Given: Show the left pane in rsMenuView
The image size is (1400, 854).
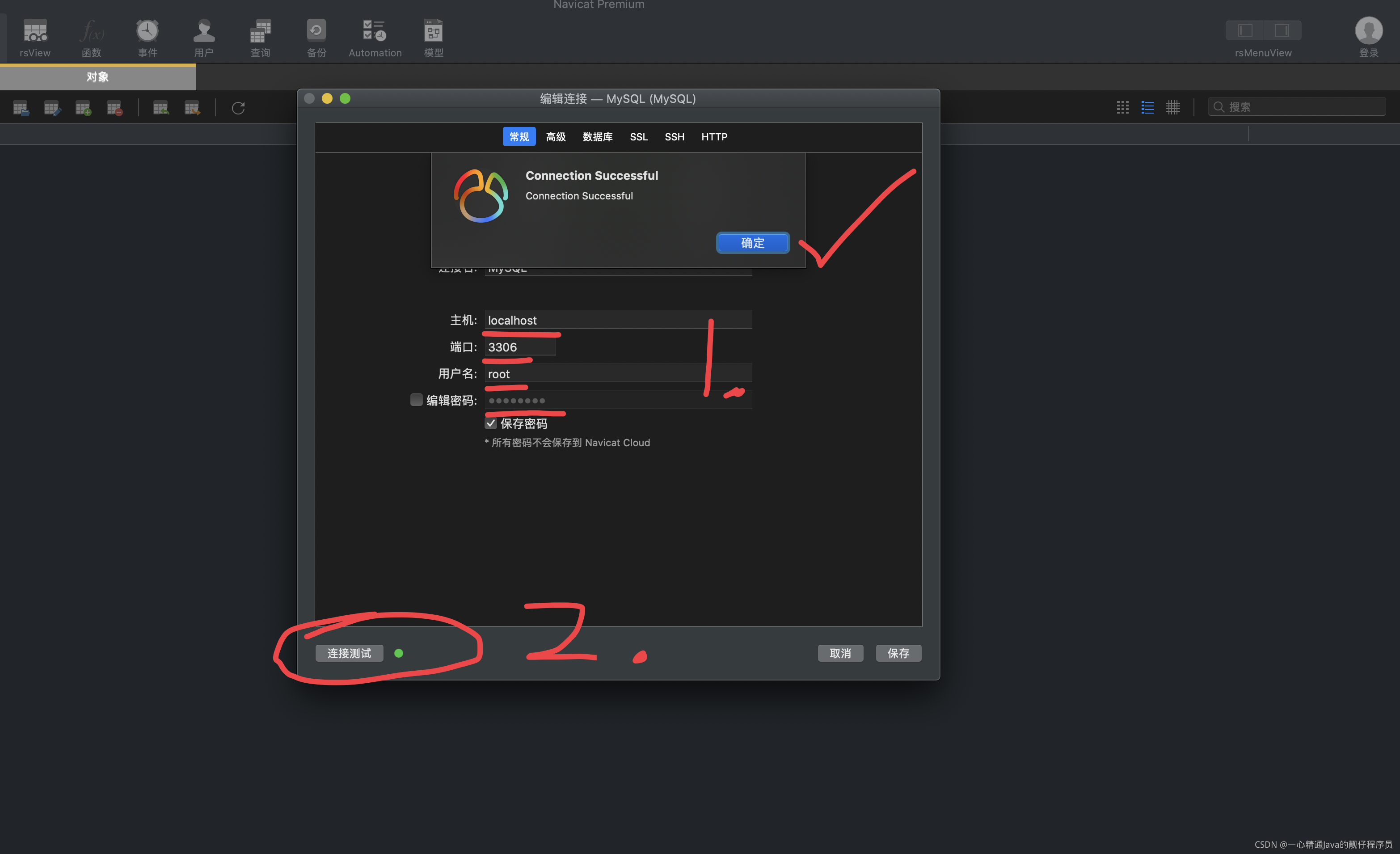Looking at the screenshot, I should (x=1245, y=30).
